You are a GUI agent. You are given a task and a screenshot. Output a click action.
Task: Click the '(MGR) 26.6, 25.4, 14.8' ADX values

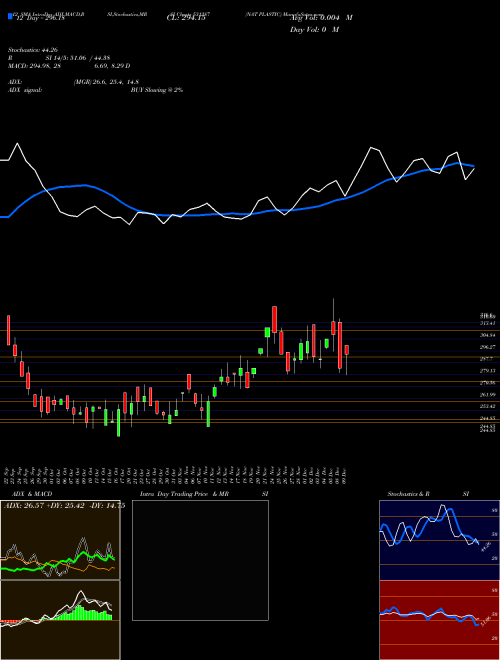pos(106,82)
